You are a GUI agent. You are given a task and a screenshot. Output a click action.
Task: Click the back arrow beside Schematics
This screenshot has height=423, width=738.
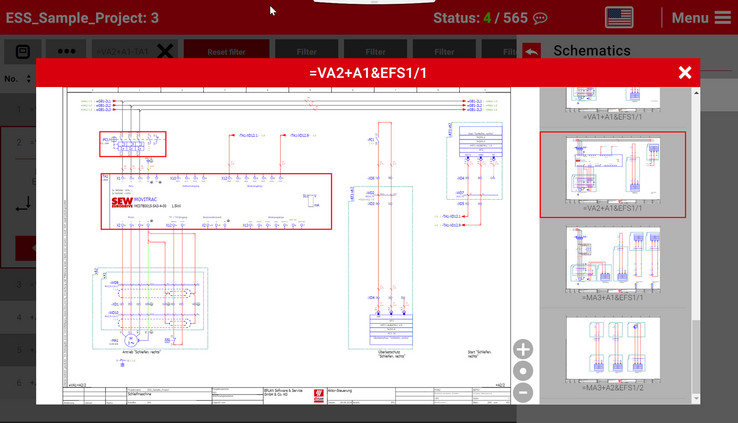pos(531,51)
